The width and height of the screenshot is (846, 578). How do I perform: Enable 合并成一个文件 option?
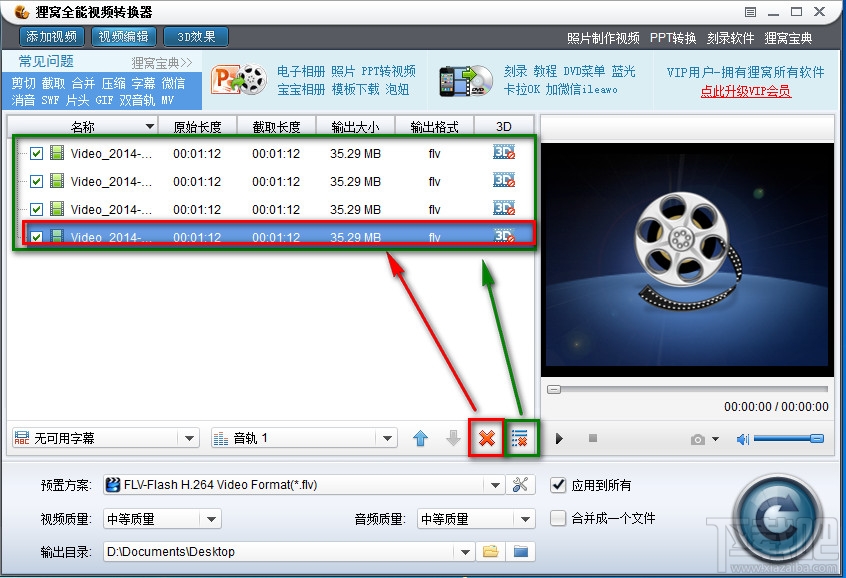[x=557, y=518]
